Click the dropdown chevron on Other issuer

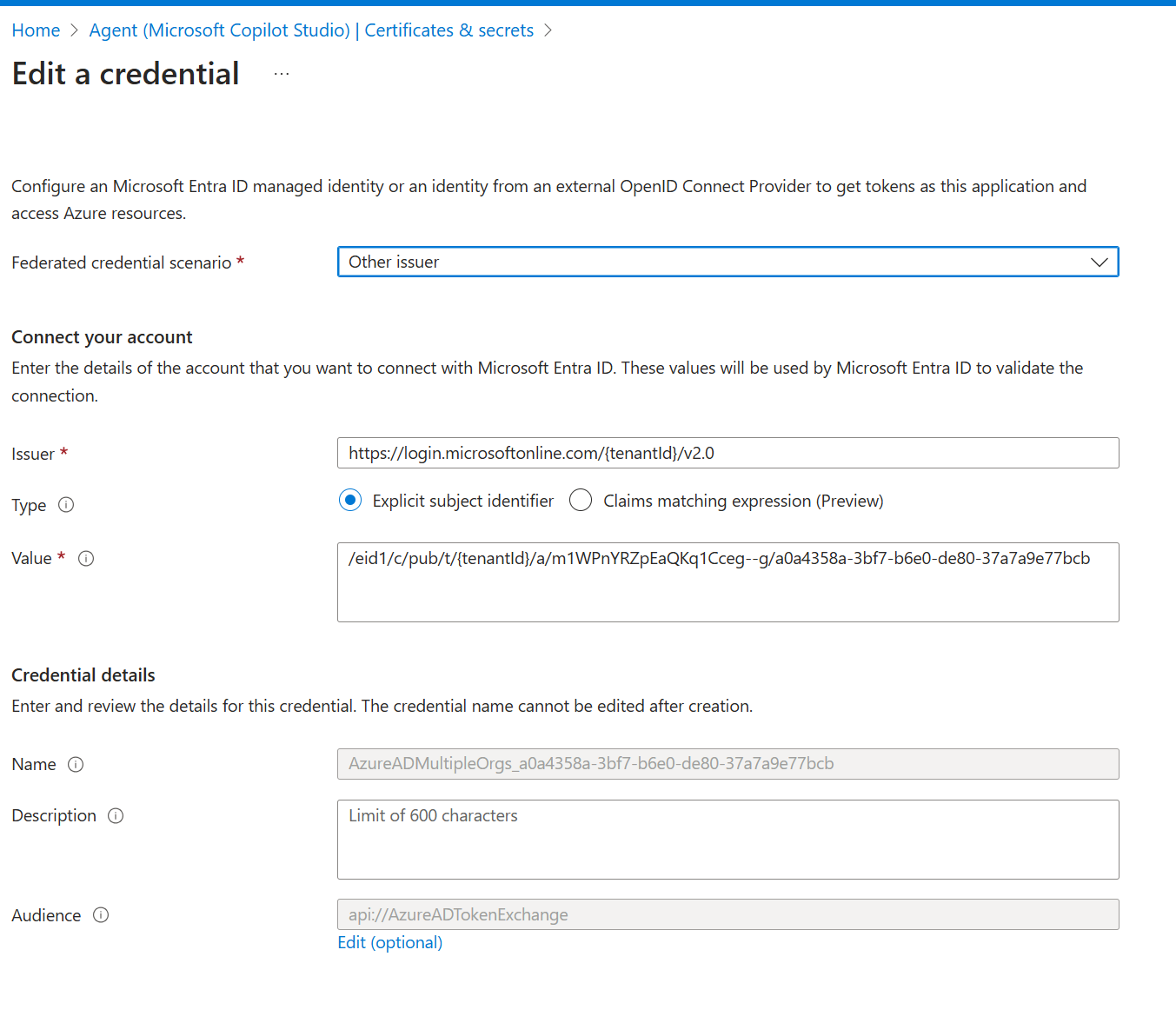tap(1099, 262)
